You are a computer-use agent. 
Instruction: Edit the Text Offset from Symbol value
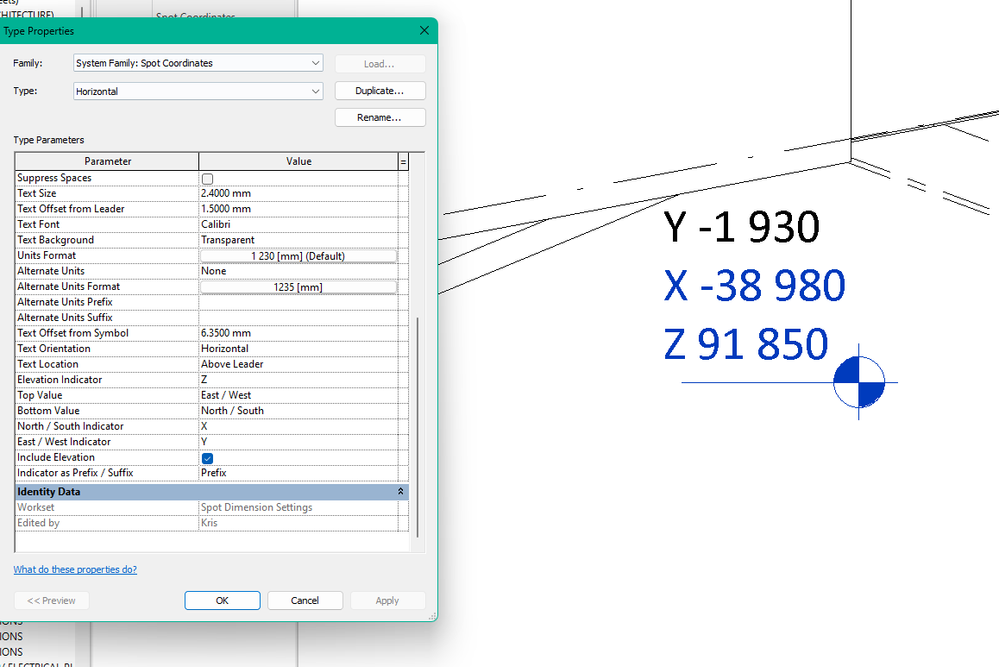(298, 333)
